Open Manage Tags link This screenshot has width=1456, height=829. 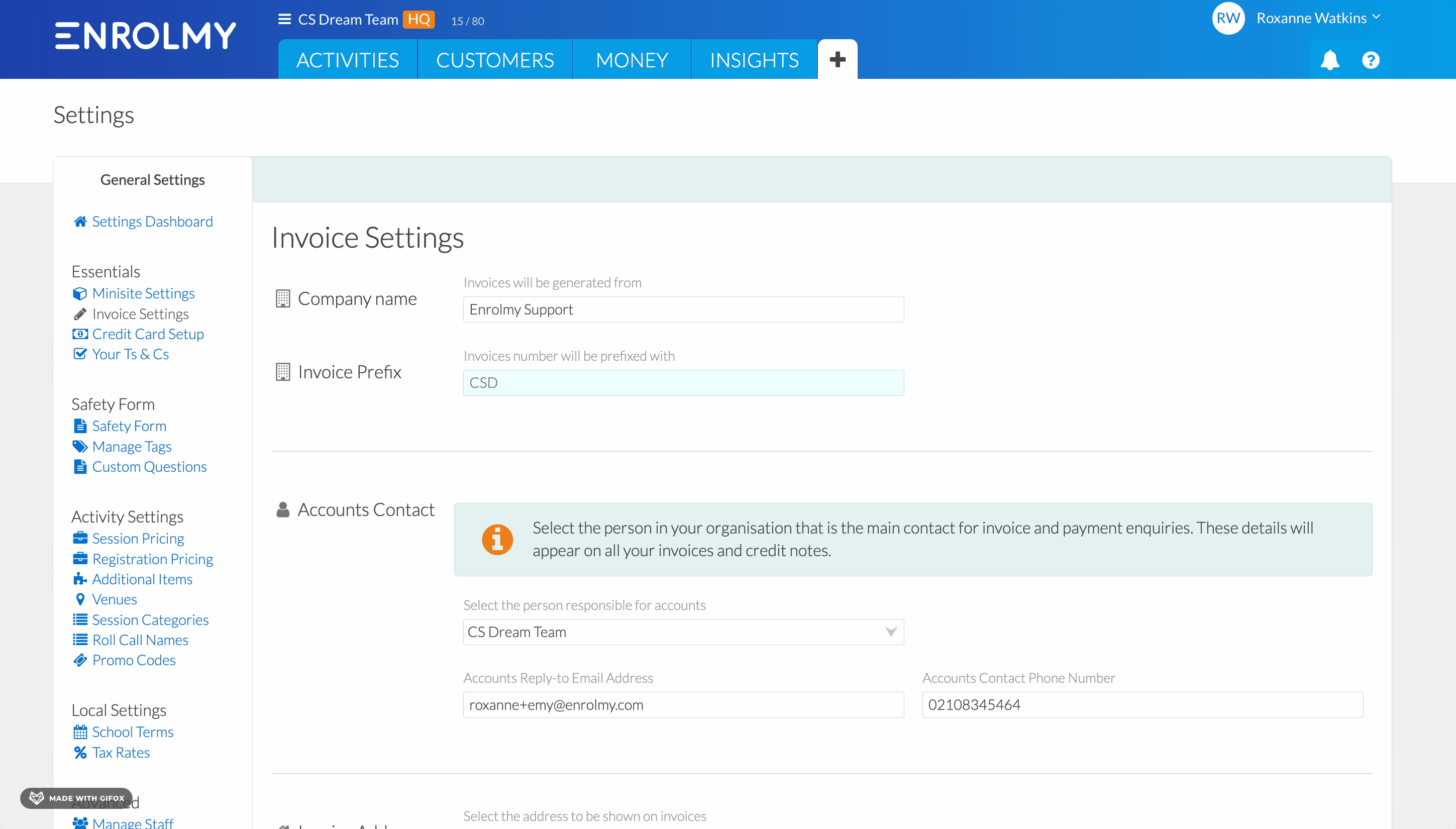click(132, 447)
